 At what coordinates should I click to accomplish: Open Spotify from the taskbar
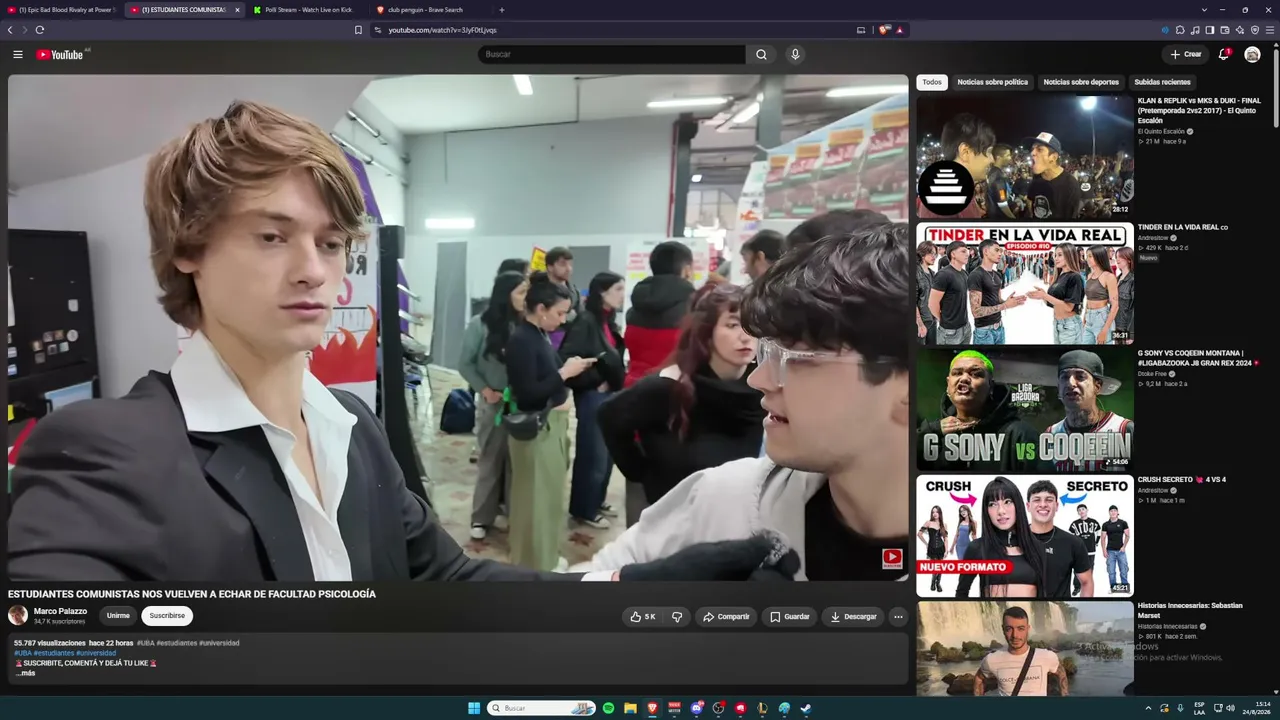click(608, 708)
